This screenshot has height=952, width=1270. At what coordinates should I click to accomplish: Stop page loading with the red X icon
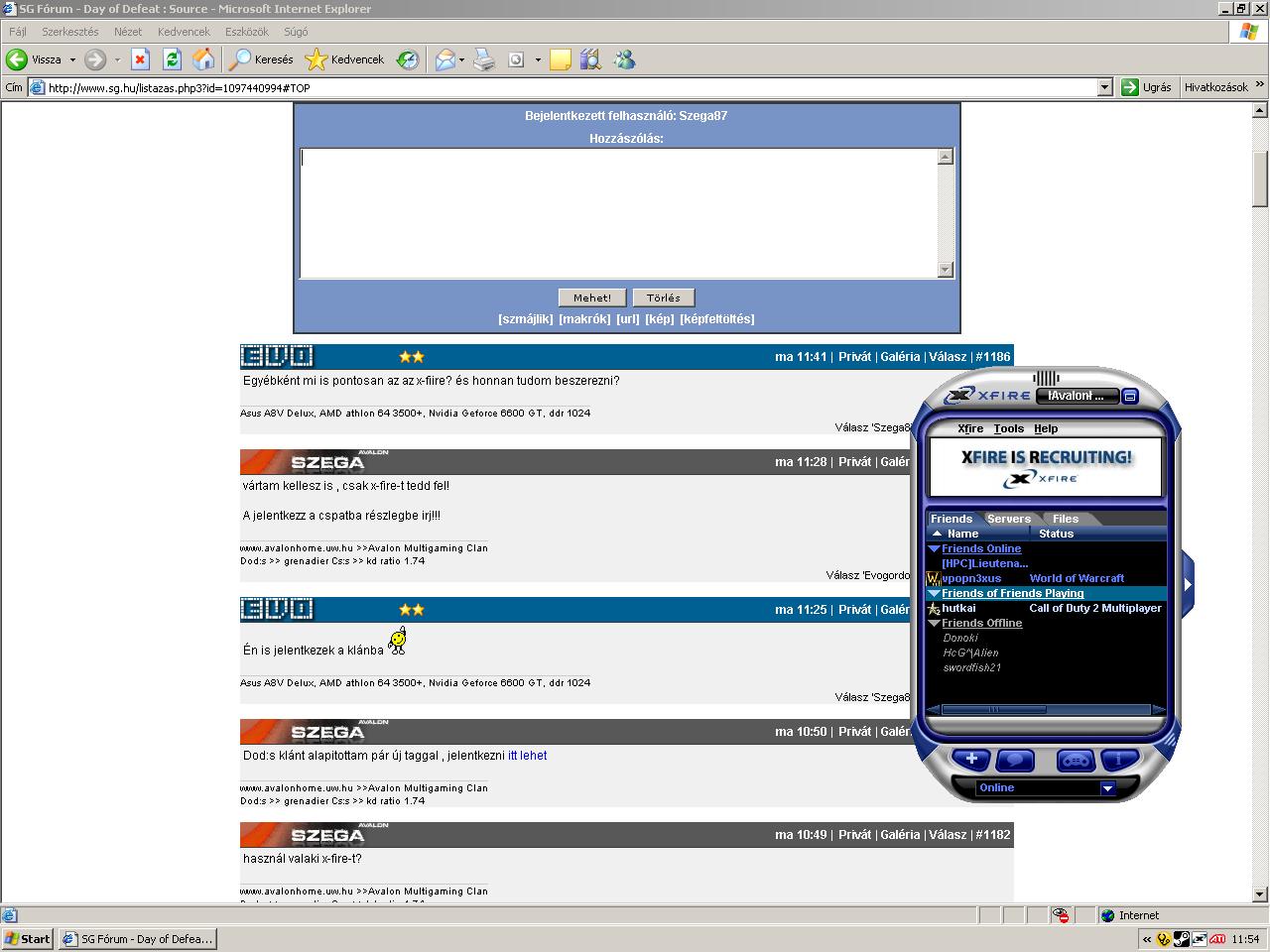pyautogui.click(x=140, y=59)
